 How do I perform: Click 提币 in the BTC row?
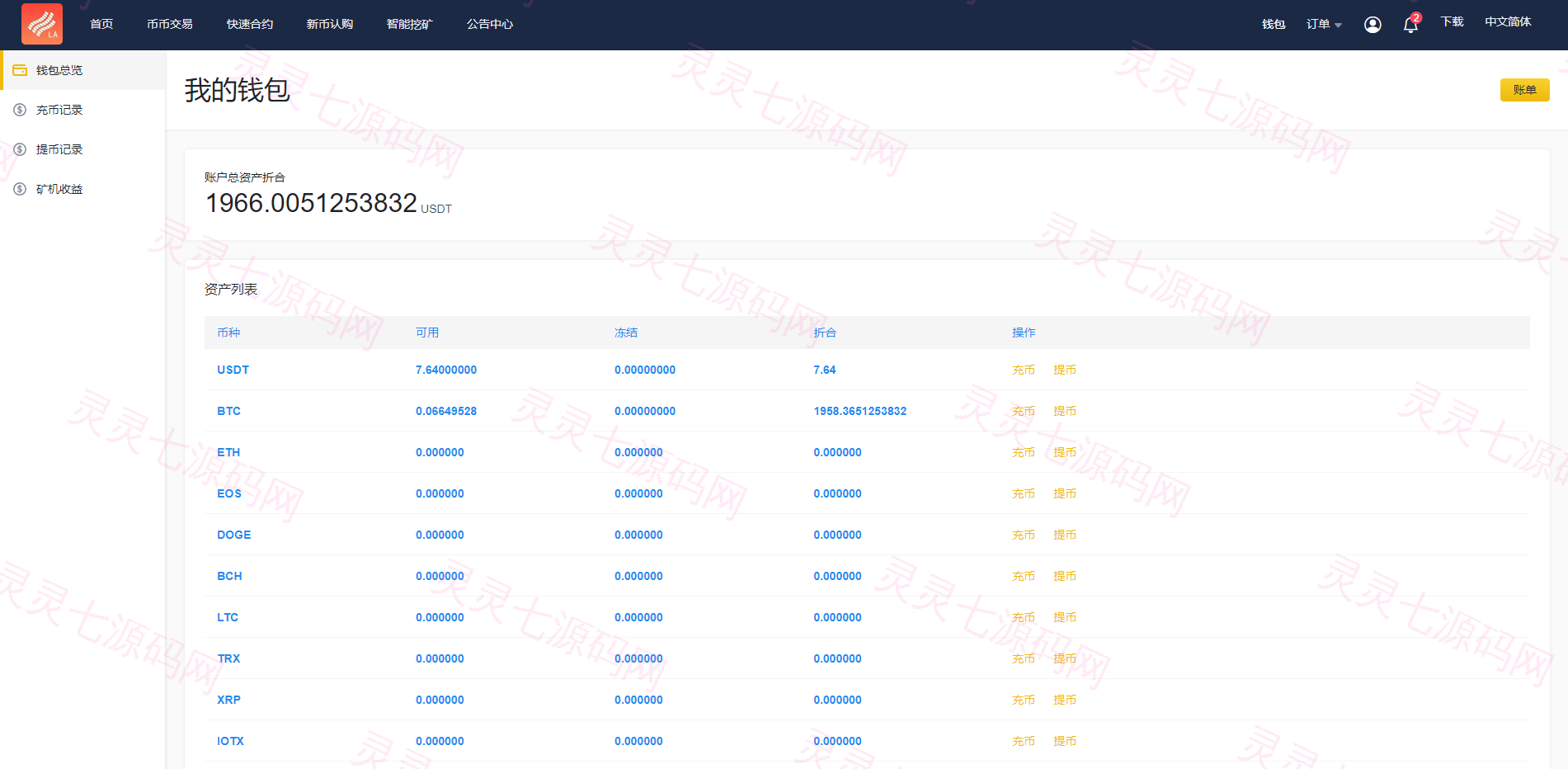click(x=1065, y=411)
